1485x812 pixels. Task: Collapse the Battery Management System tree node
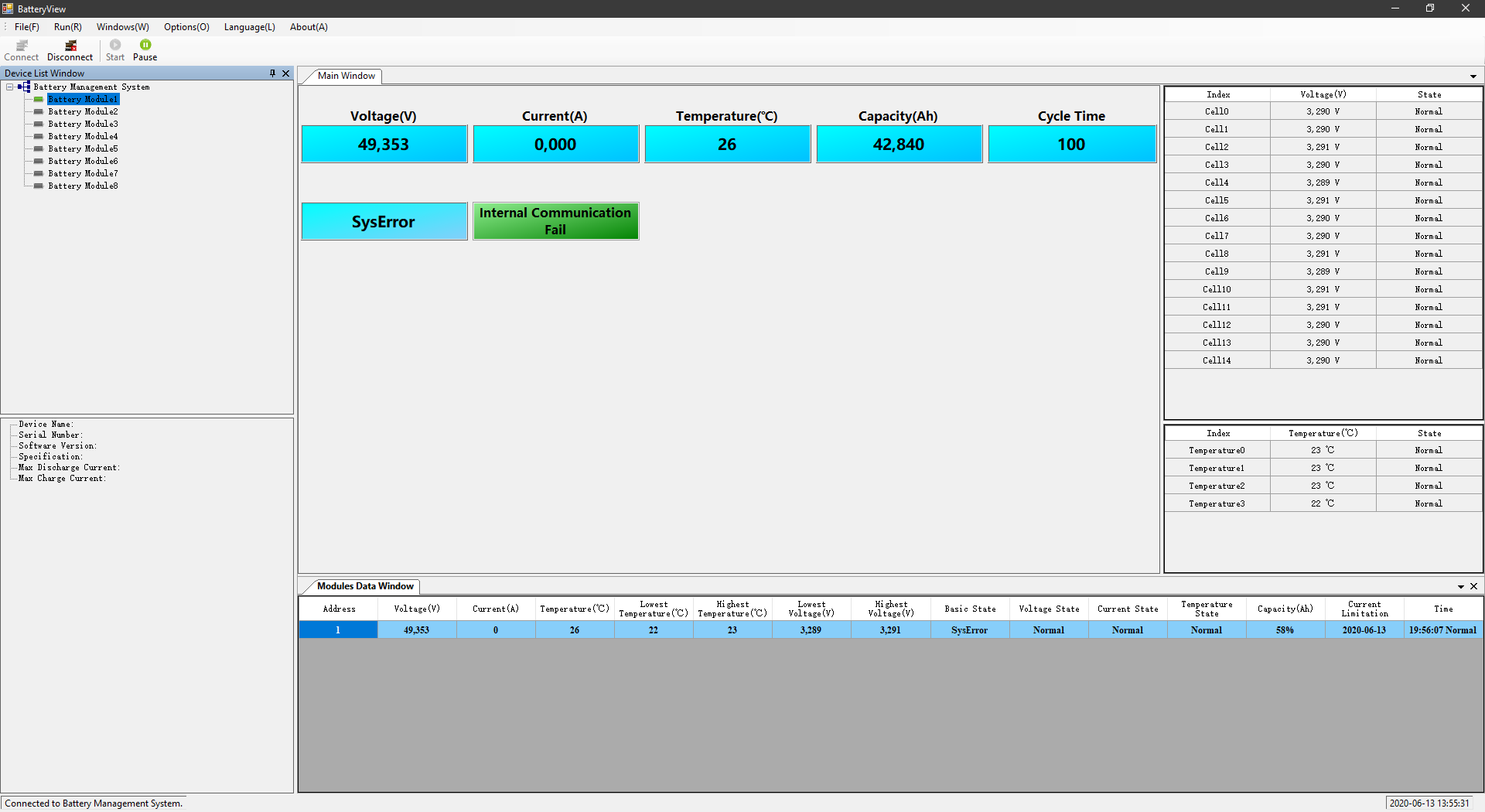10,87
